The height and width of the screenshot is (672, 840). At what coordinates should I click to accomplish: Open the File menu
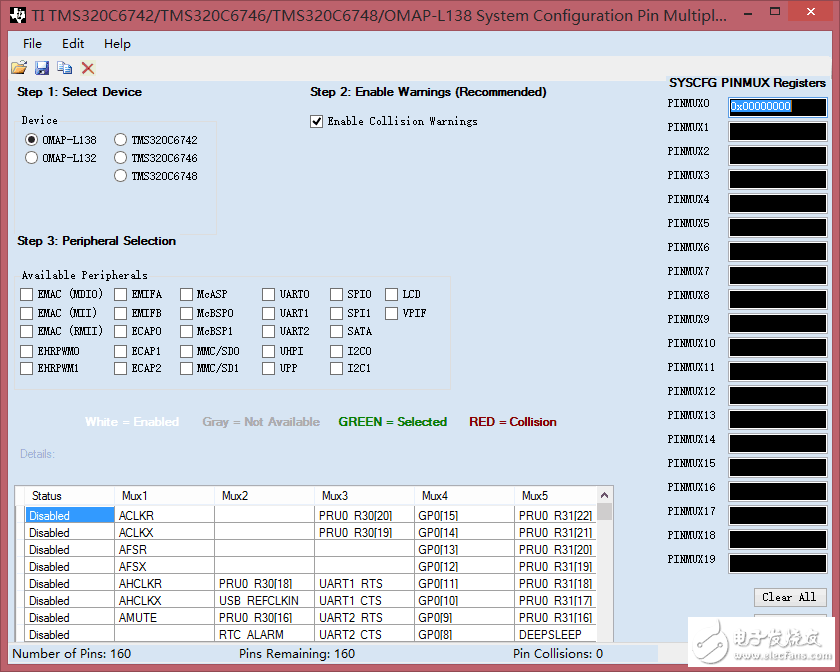click(x=32, y=43)
